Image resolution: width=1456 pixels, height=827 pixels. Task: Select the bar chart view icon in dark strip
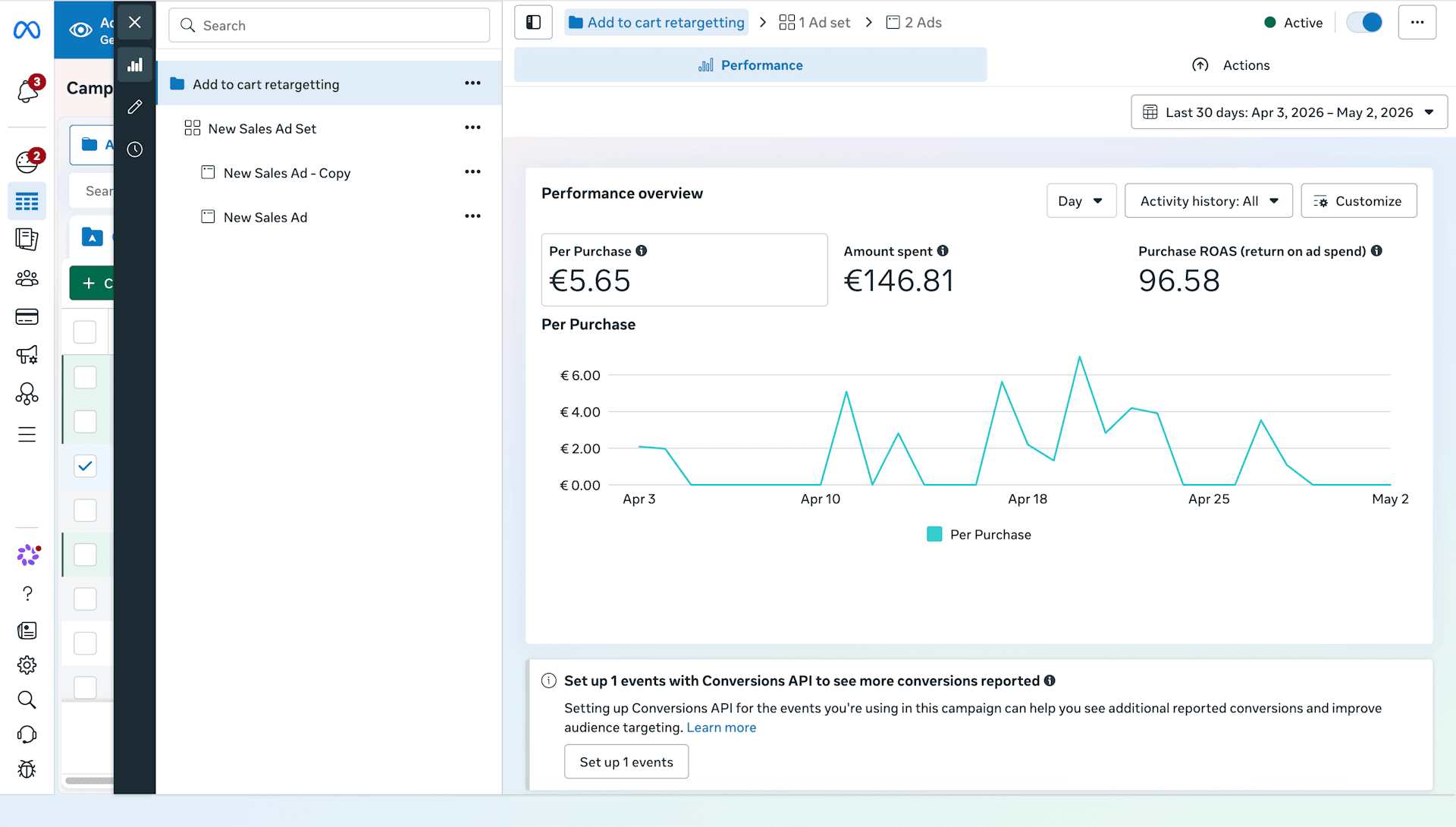pyautogui.click(x=135, y=65)
